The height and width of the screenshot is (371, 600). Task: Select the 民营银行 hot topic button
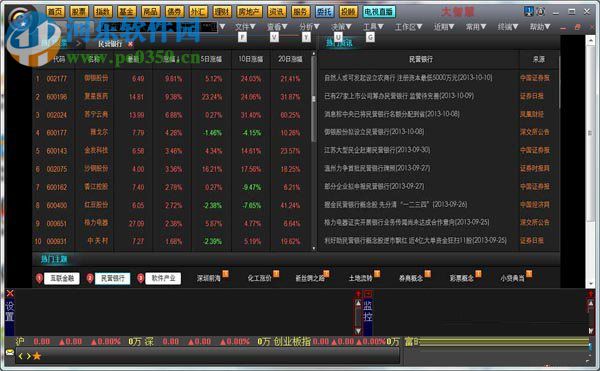point(112,278)
